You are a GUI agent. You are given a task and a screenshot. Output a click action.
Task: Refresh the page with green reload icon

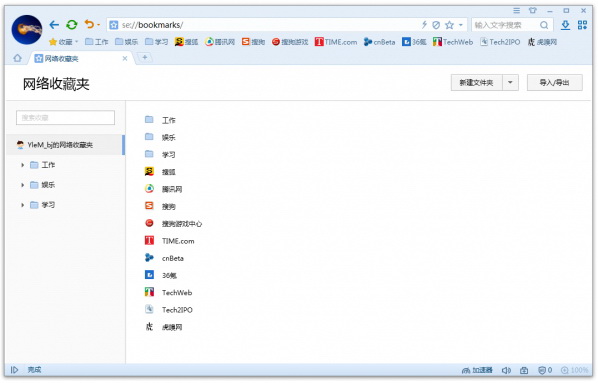coord(71,25)
